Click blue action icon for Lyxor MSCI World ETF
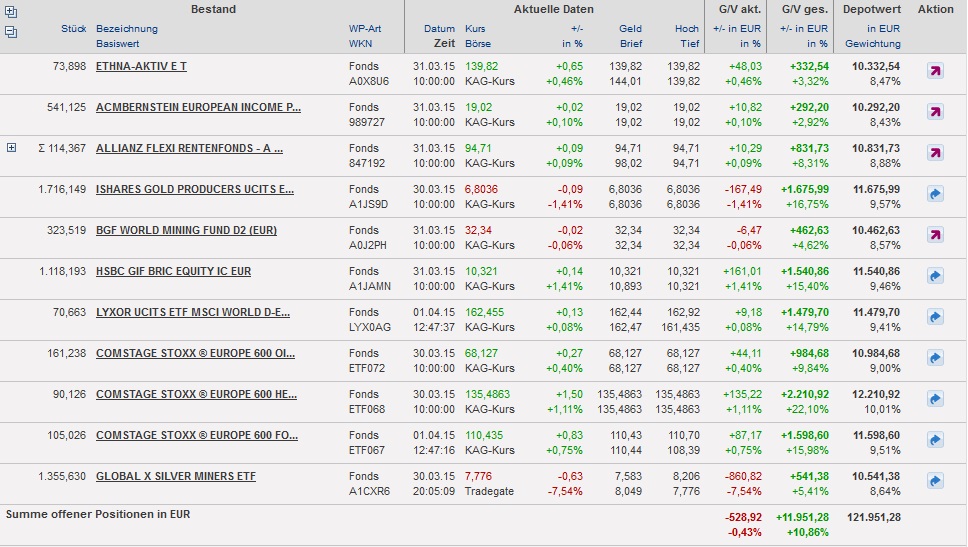This screenshot has width=968, height=547. [935, 317]
